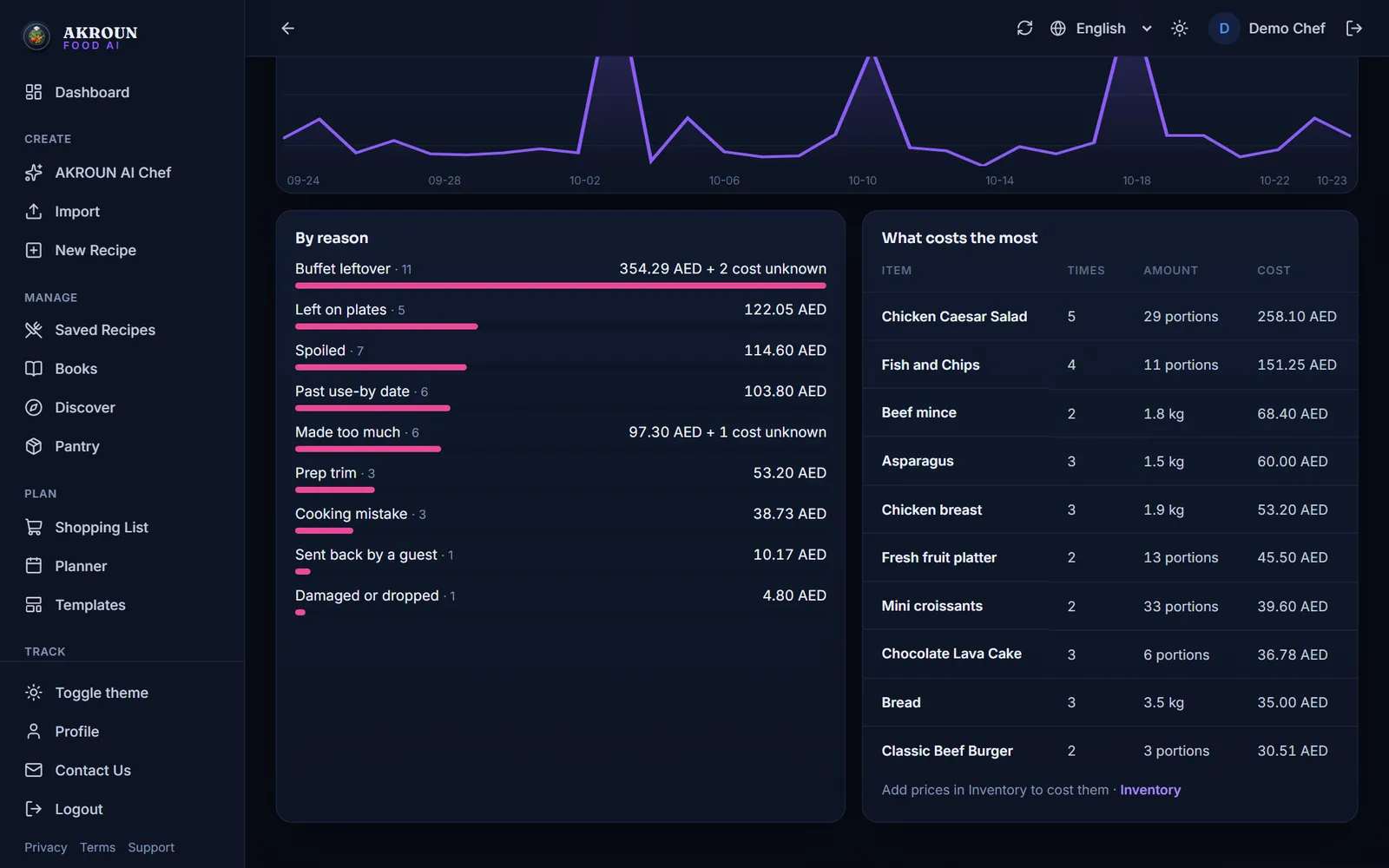Click the TIMES column header

click(x=1086, y=271)
